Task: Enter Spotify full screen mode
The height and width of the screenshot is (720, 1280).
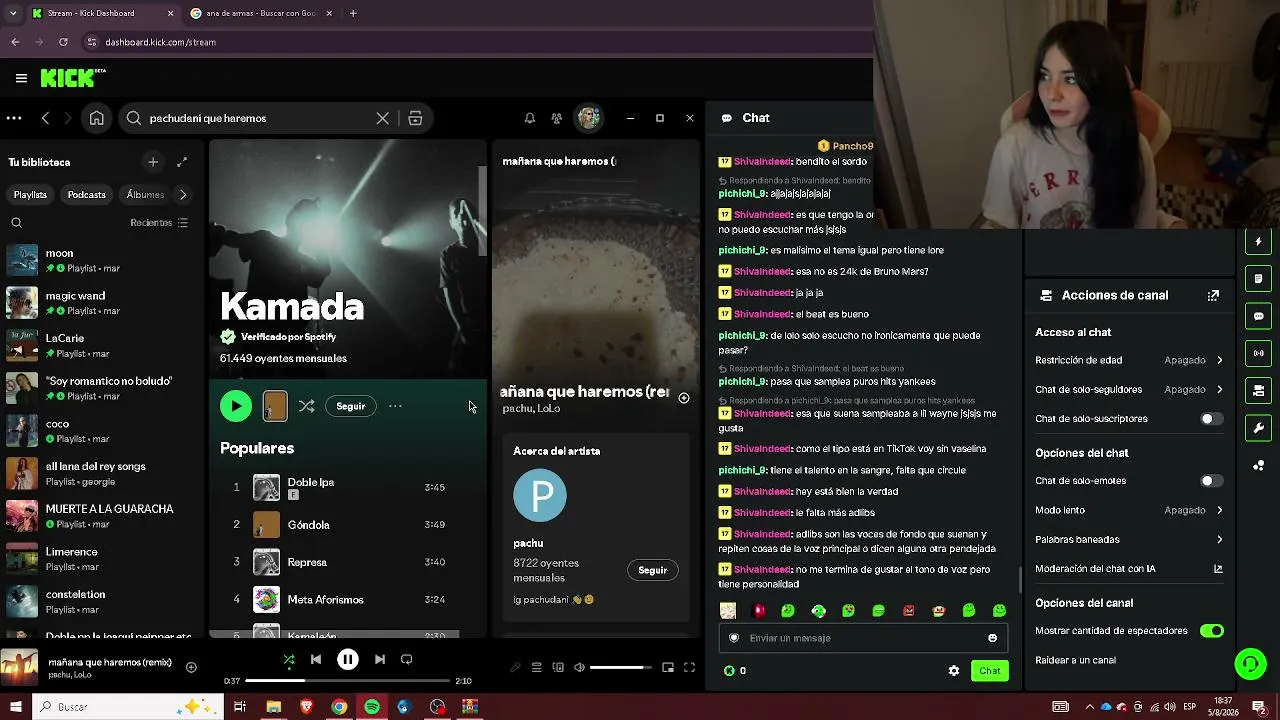Action: point(689,668)
